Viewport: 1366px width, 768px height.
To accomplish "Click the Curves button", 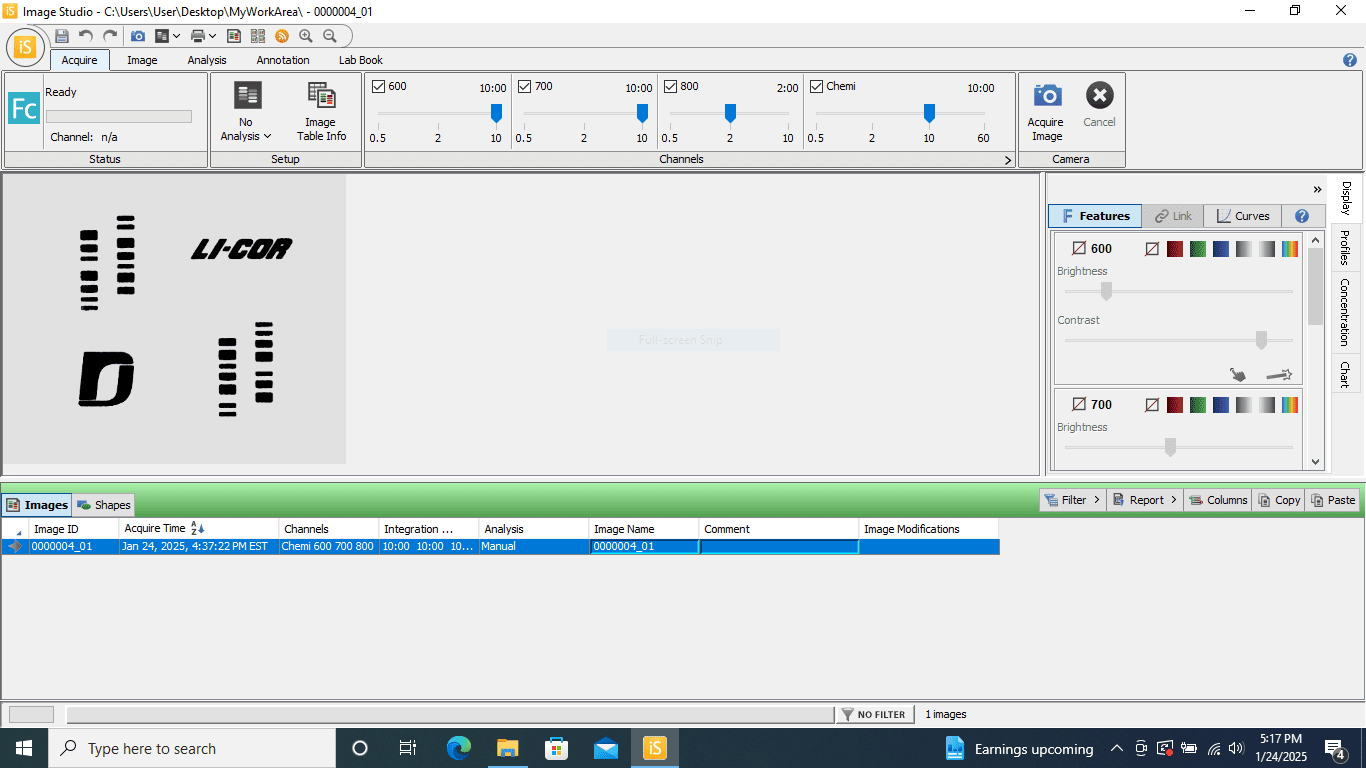I will tap(1243, 216).
